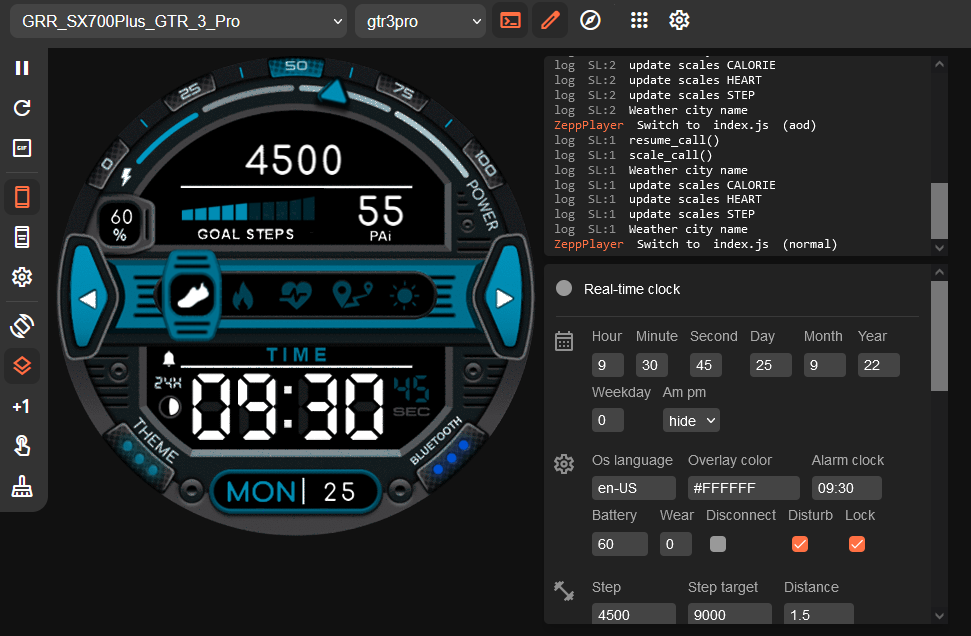Open the GRR_SX700Plus_GTR_3_Pro project dropdown

pyautogui.click(x=178, y=21)
